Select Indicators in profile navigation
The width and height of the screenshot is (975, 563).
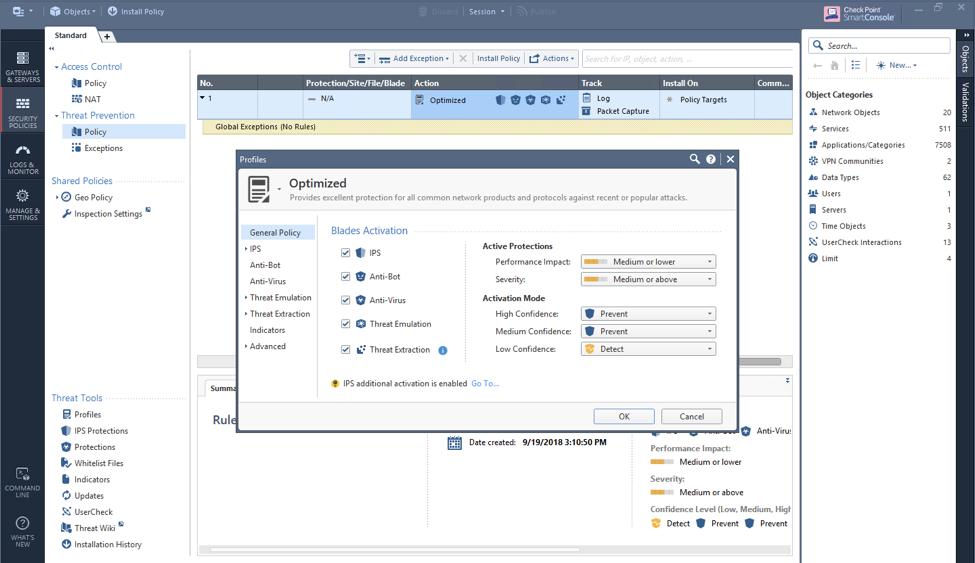pos(267,330)
